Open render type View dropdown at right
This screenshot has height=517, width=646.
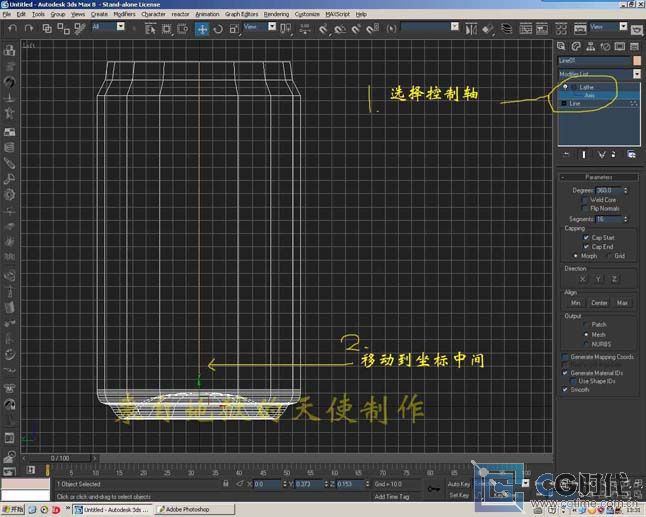pos(623,27)
